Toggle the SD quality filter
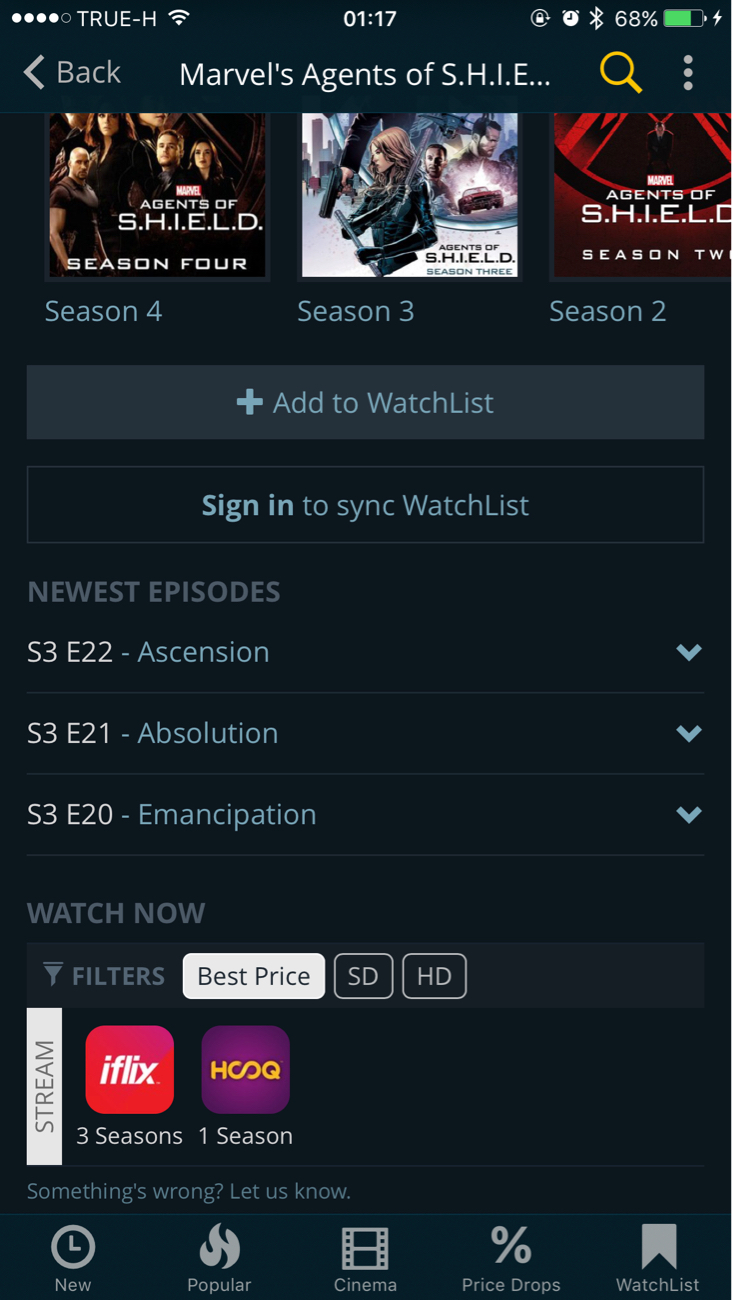 pyautogui.click(x=363, y=976)
